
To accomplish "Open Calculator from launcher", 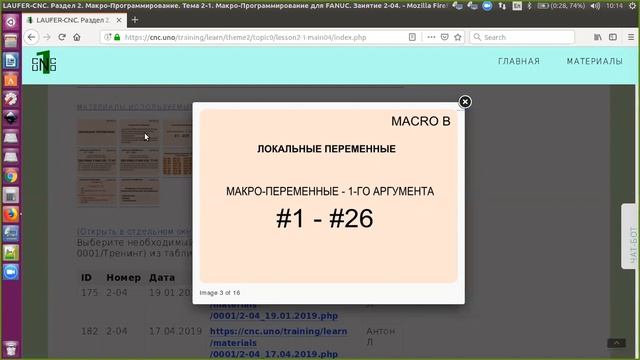I will (11, 196).
